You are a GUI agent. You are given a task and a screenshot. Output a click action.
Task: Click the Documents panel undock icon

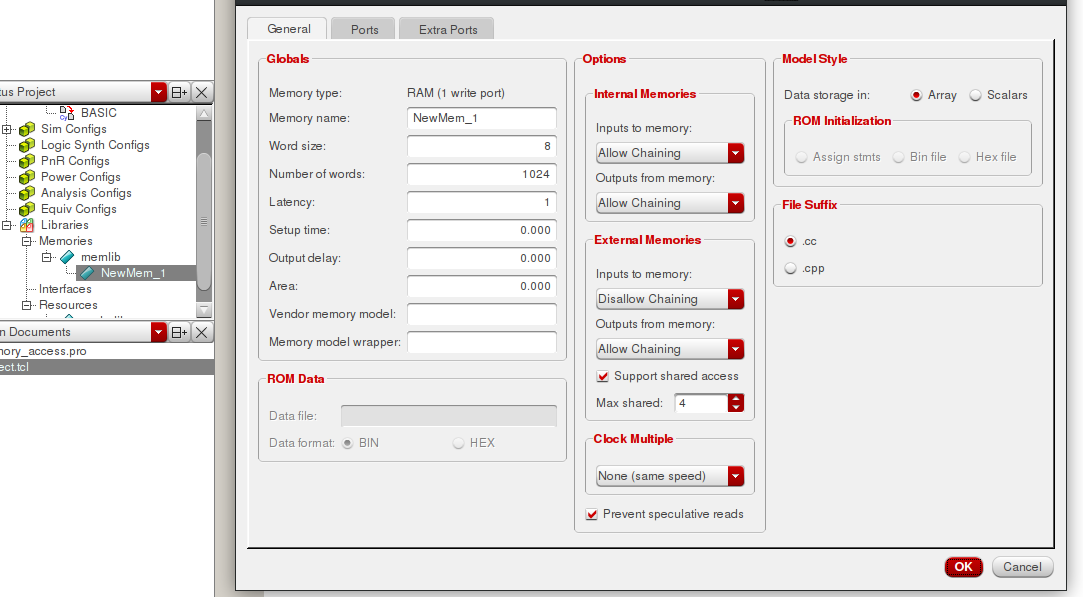tap(179, 332)
